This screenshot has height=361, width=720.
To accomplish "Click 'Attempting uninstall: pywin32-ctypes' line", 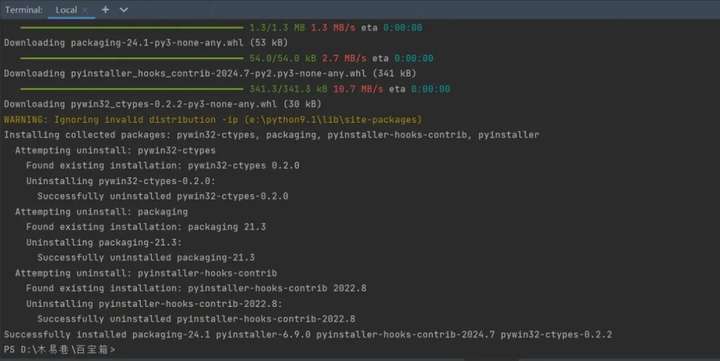I will [115, 150].
